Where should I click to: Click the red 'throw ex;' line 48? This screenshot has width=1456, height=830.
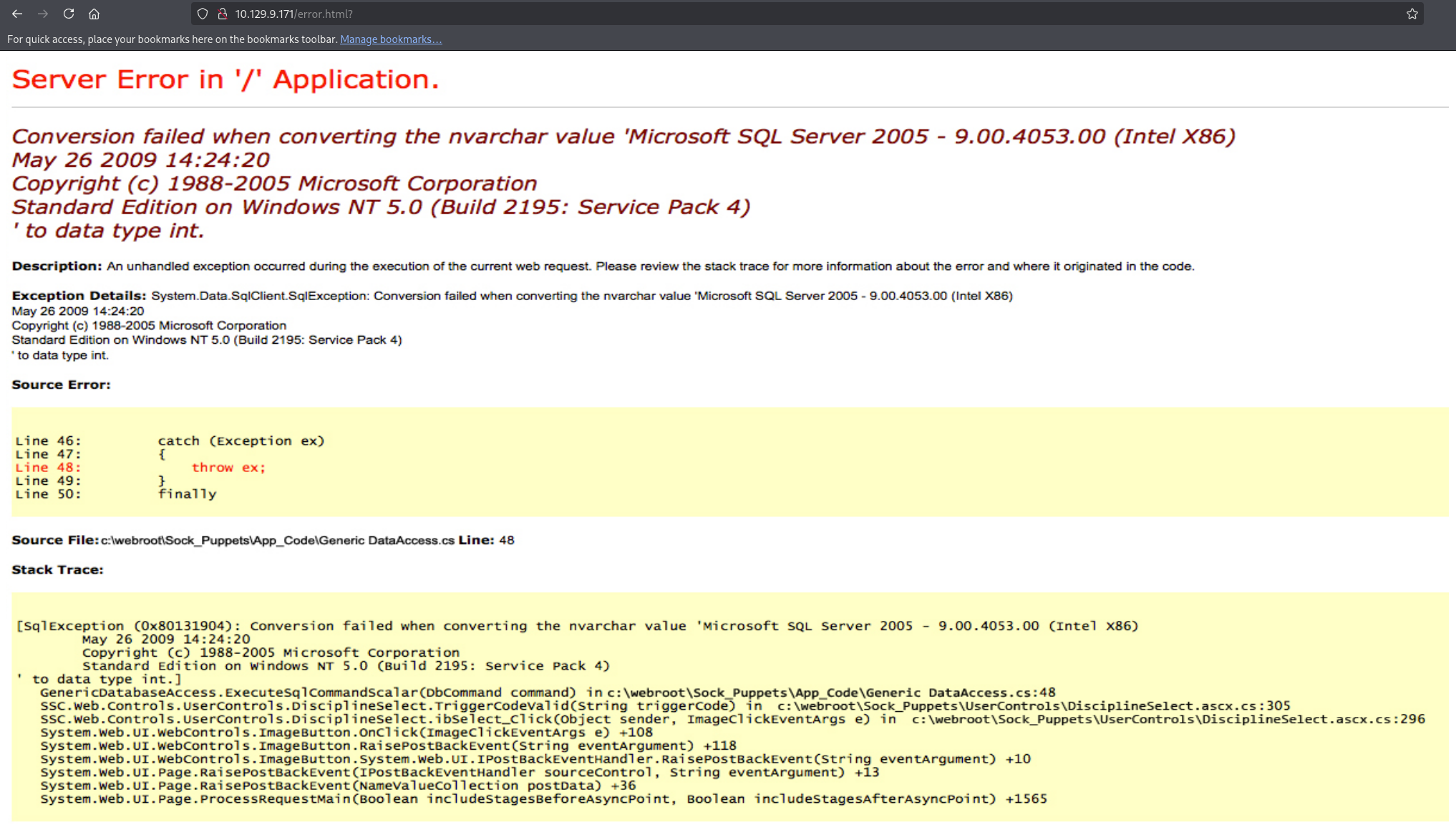[228, 468]
